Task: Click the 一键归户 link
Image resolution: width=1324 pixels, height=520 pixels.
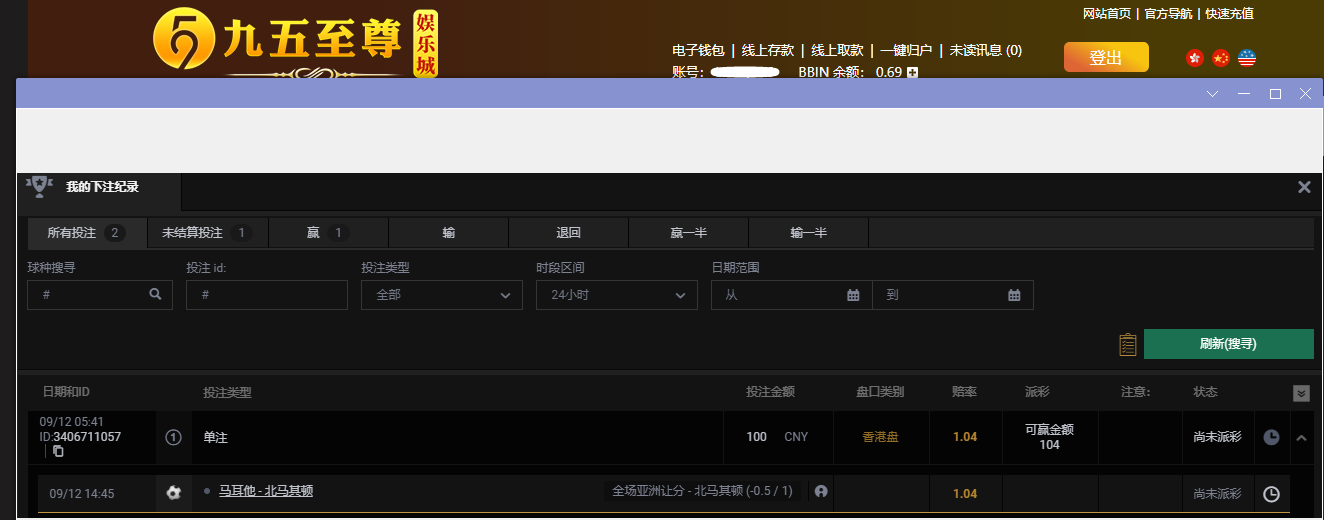Action: coord(906,50)
